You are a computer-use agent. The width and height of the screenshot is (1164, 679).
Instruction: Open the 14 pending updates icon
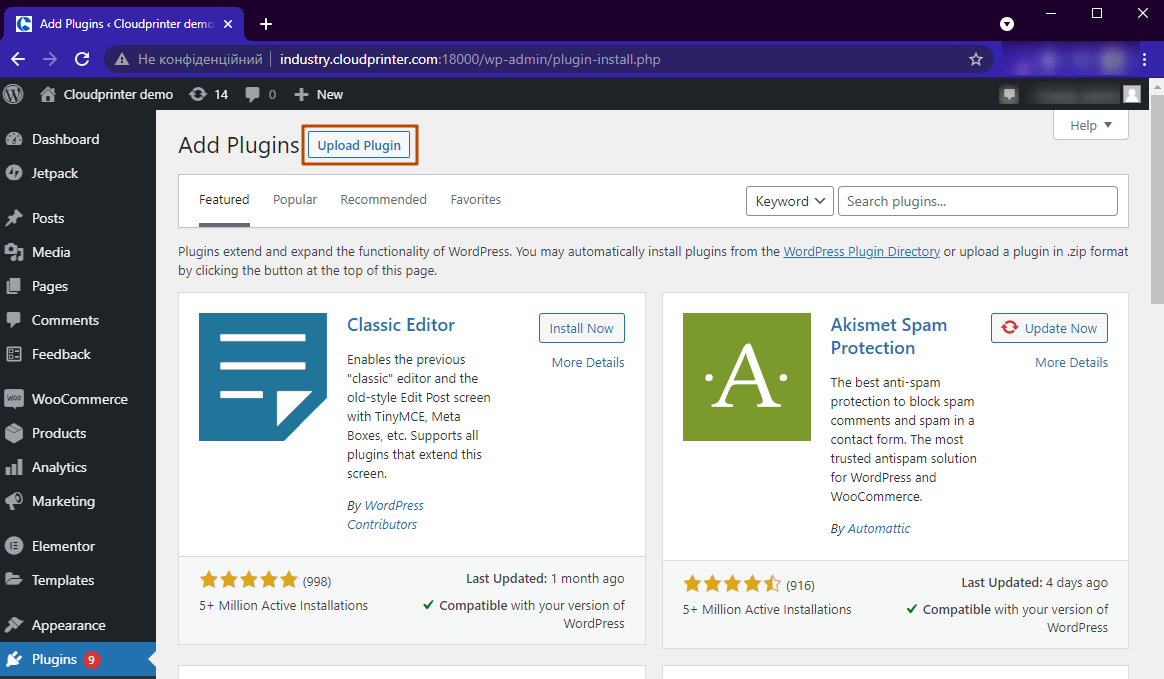pyautogui.click(x=197, y=94)
